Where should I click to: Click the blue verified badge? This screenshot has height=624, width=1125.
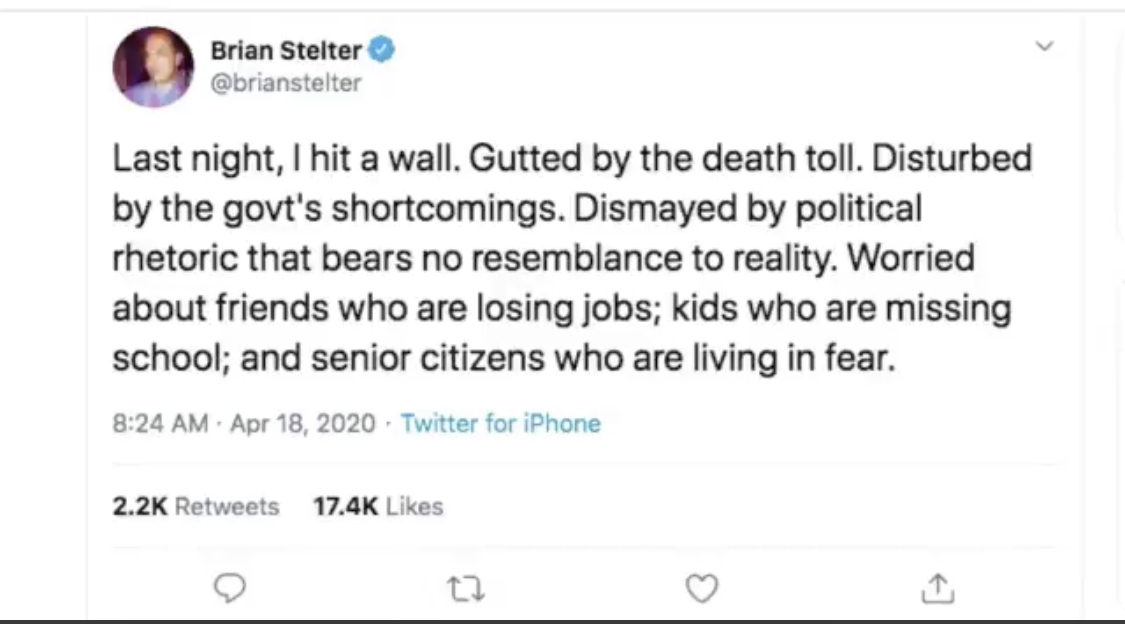[x=382, y=49]
